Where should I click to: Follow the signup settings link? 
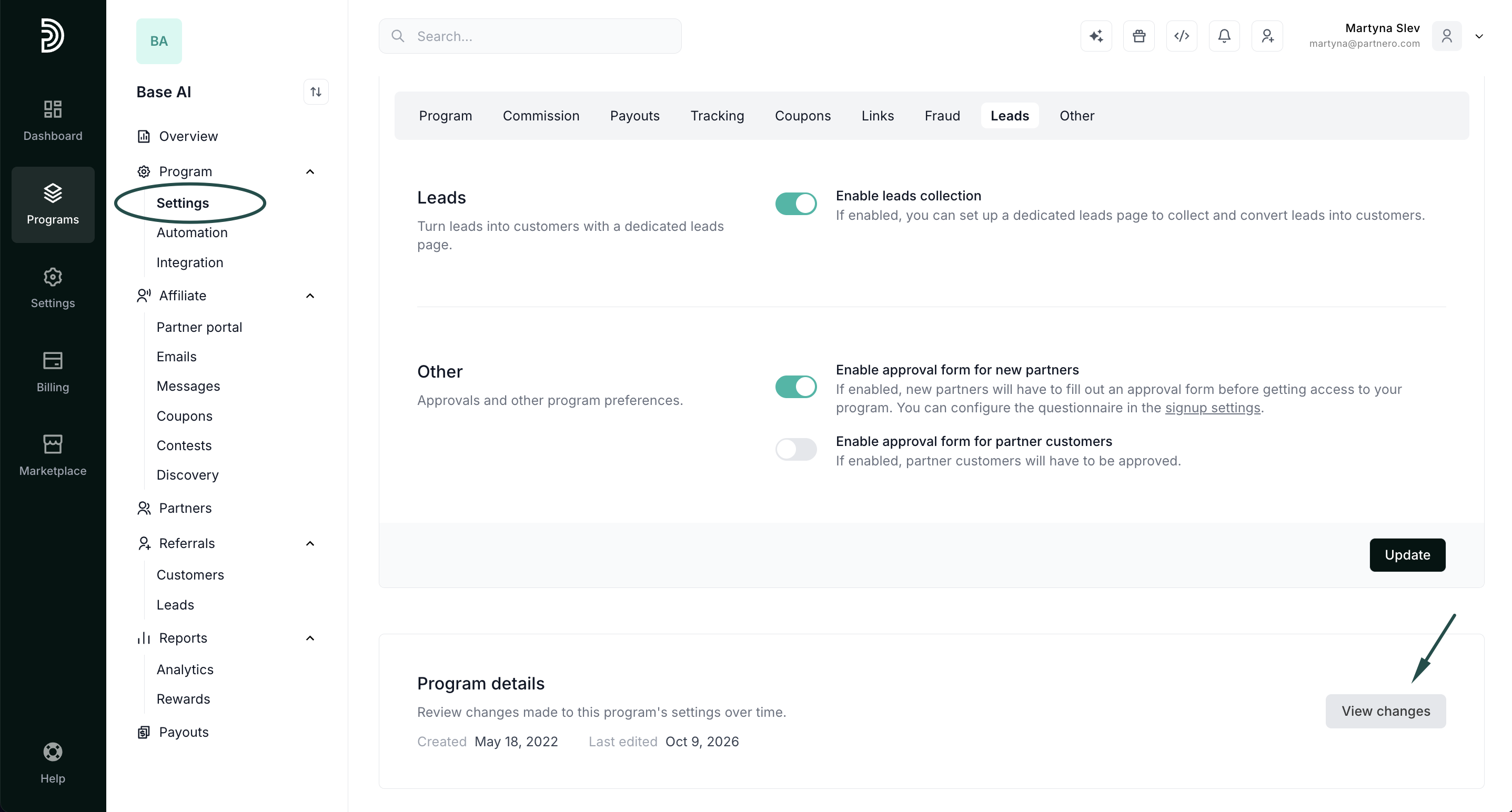coord(1213,408)
